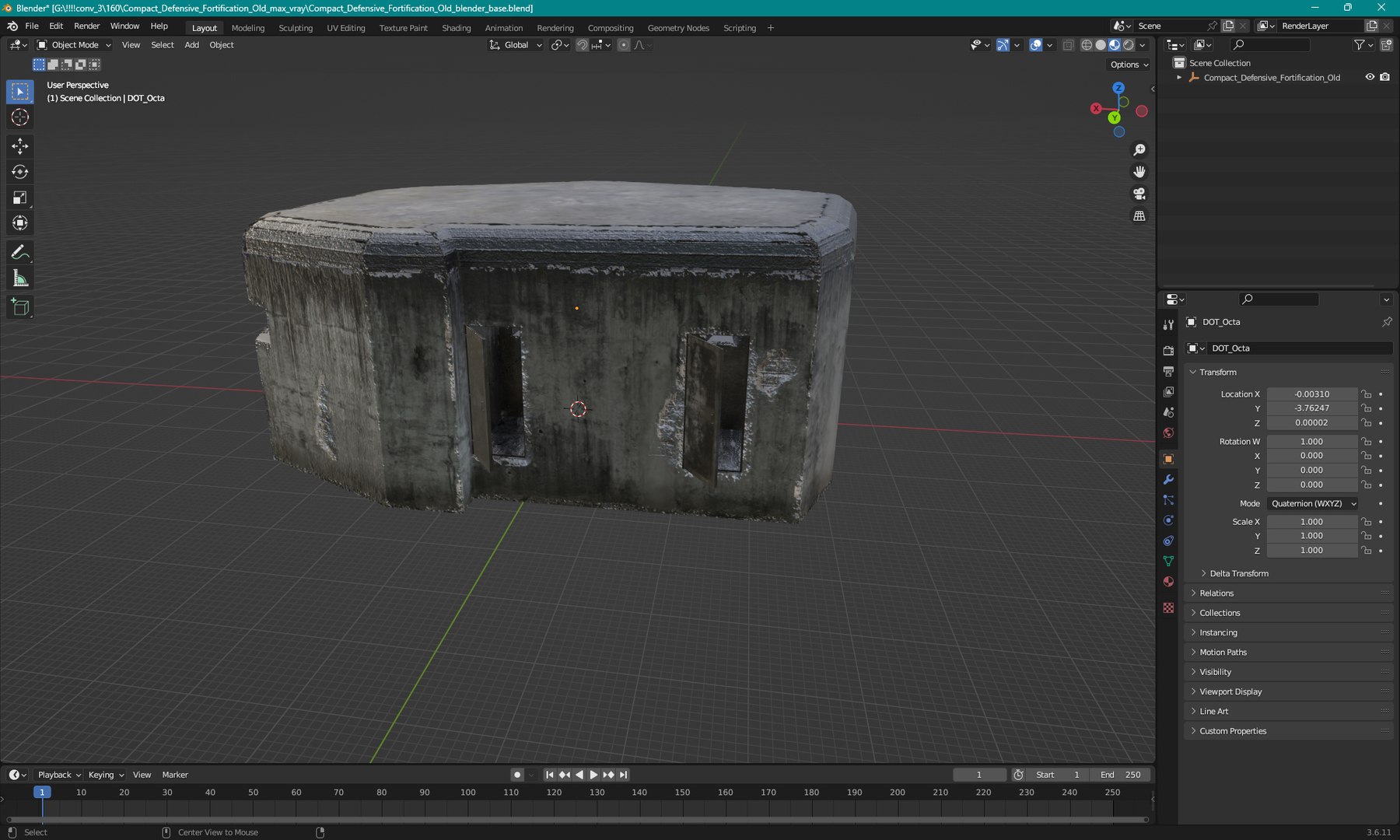Open the File menu

coord(32,26)
